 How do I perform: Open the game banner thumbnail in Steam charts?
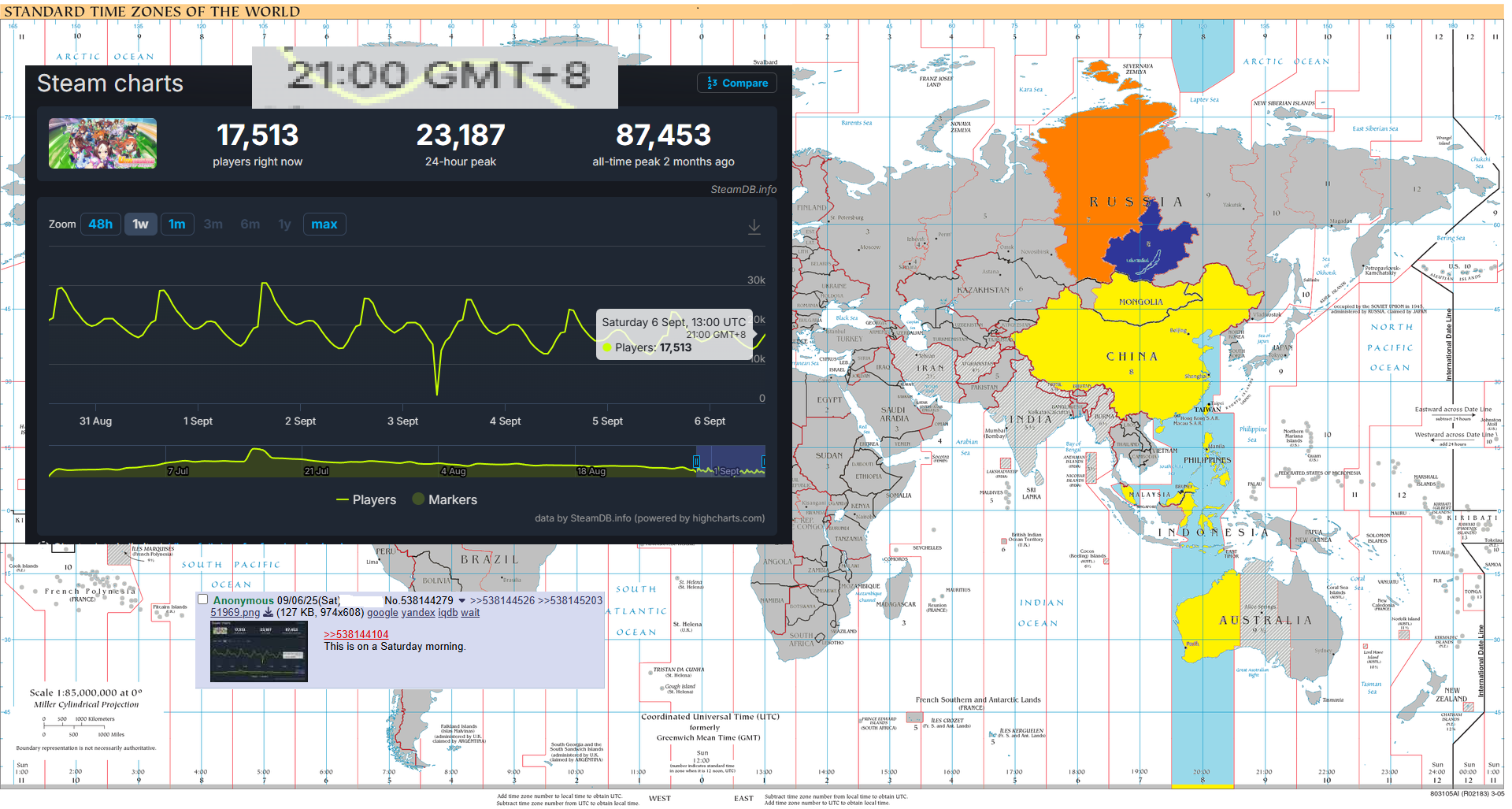[102, 143]
